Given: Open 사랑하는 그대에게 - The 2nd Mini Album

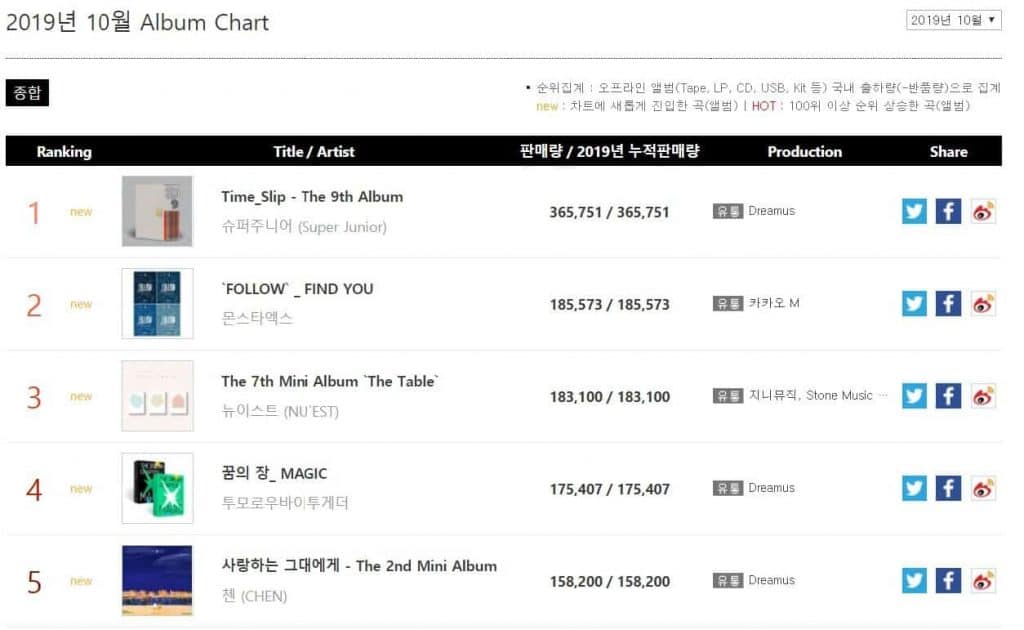Looking at the screenshot, I should pyautogui.click(x=358, y=565).
